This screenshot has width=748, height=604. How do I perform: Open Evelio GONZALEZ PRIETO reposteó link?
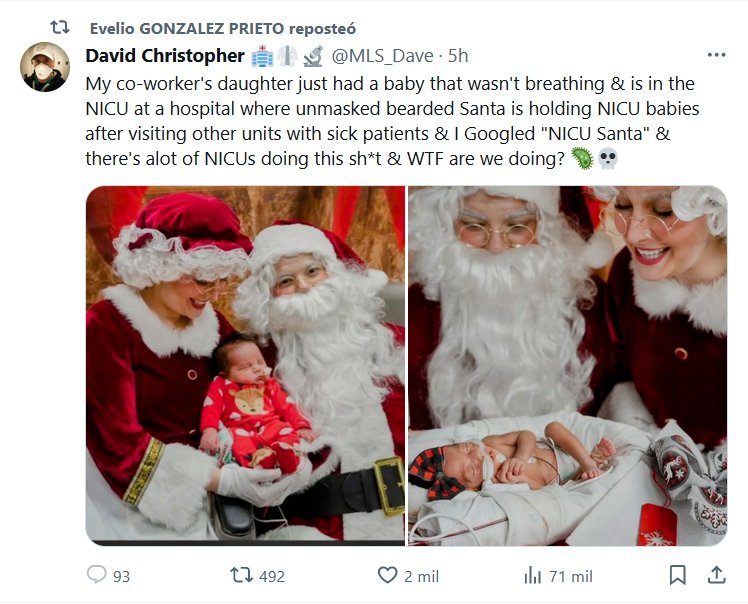pos(222,28)
